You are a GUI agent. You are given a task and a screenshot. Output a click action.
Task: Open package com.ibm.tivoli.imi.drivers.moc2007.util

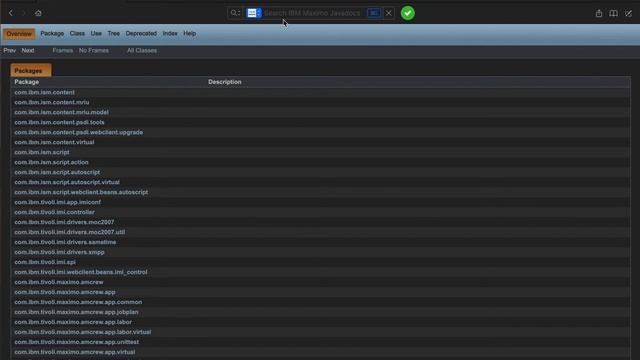[x=70, y=232]
